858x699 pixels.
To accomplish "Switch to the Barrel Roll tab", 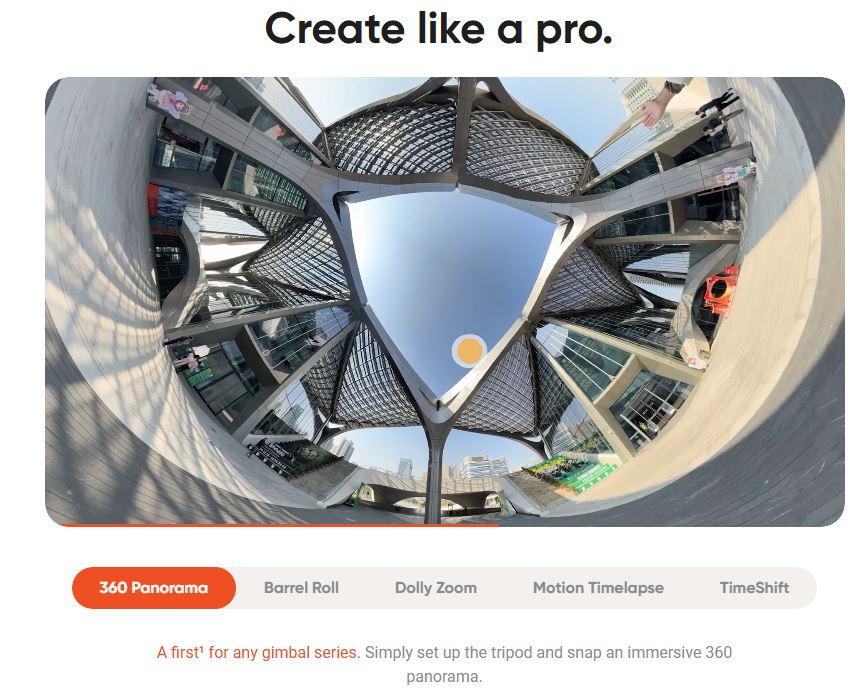I will click(x=301, y=588).
